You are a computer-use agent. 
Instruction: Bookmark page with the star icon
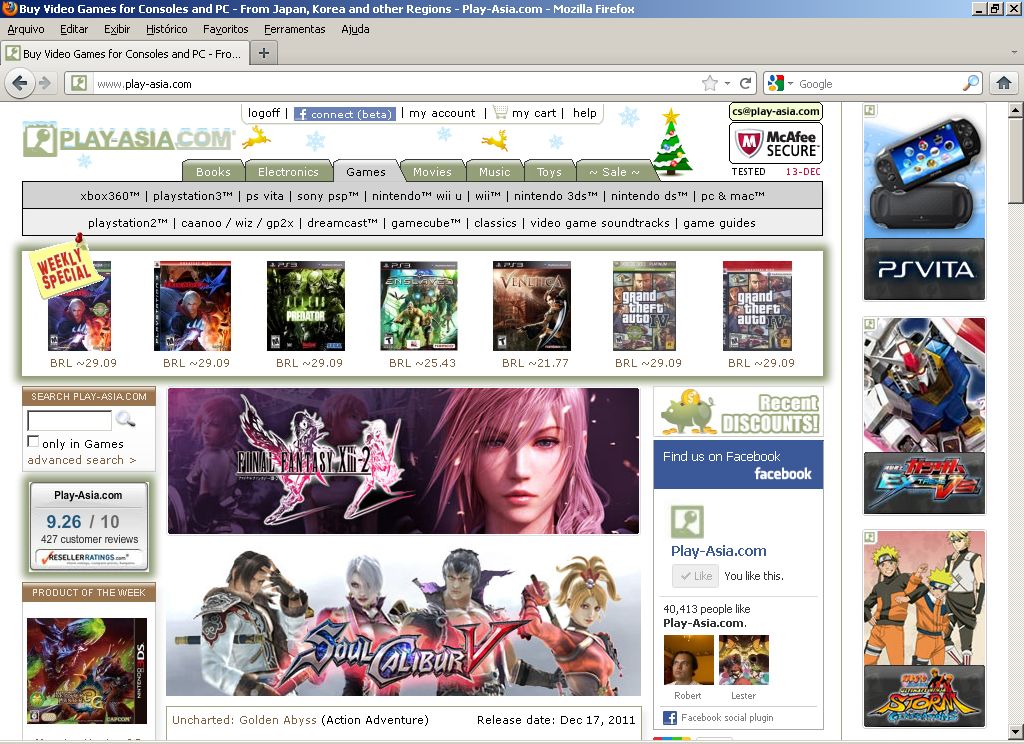click(x=710, y=84)
